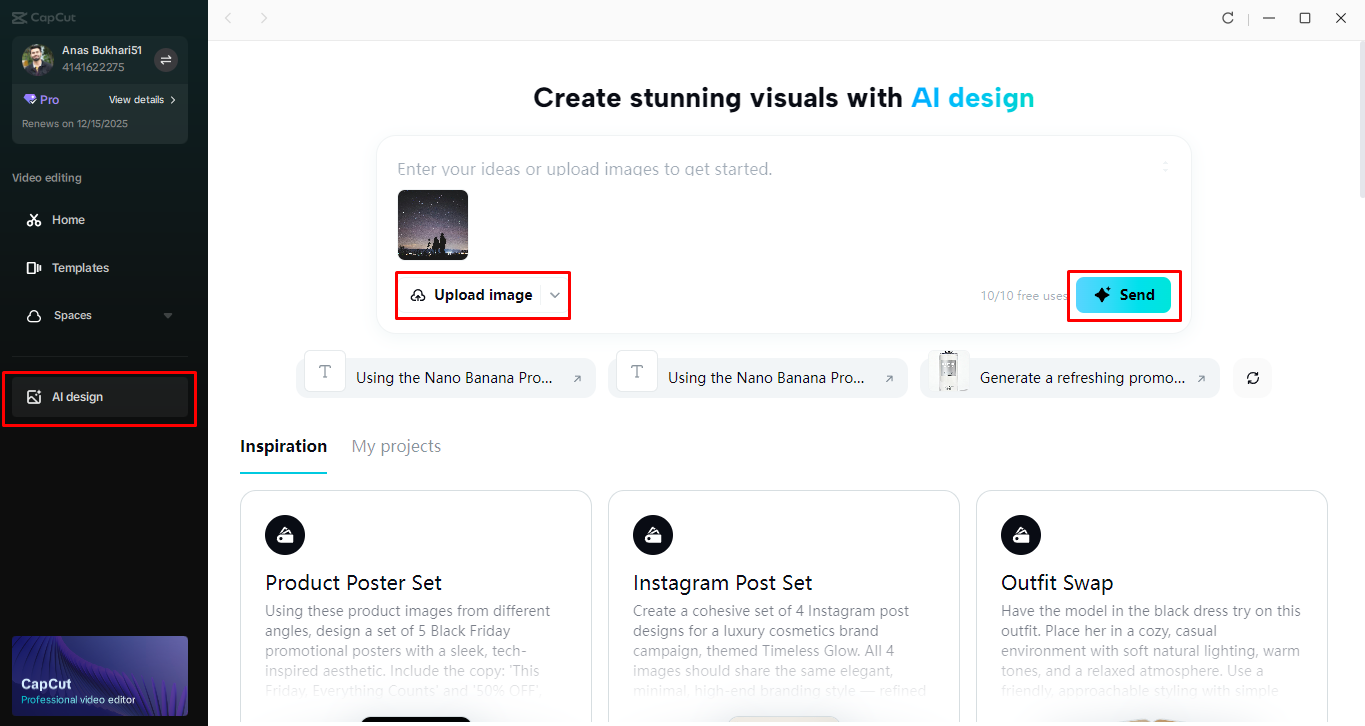Open the Spaces section
This screenshot has width=1365, height=726.
click(72, 315)
